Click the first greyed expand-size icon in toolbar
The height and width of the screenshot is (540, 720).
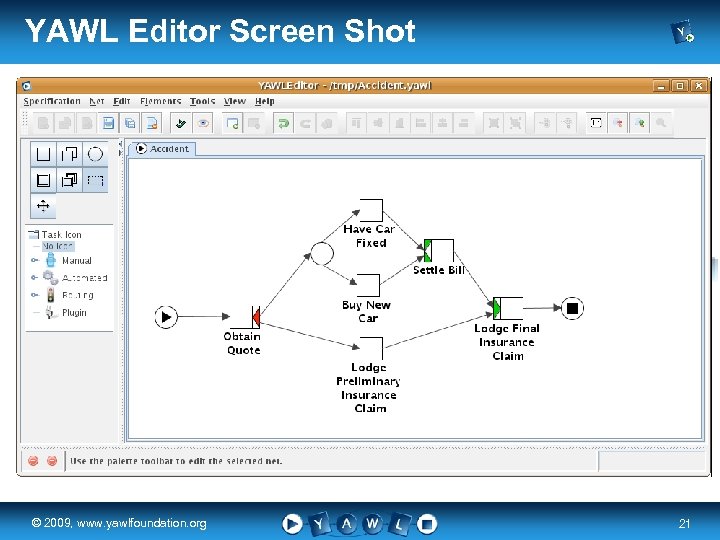(x=494, y=123)
